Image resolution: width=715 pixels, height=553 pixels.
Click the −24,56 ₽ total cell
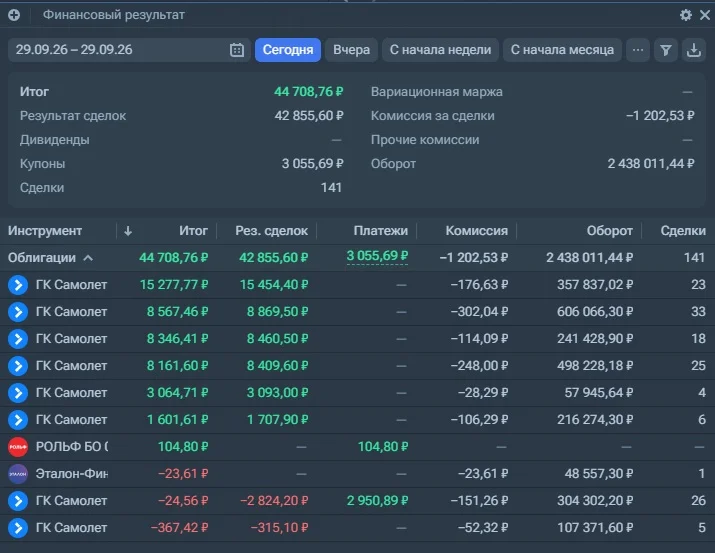[183, 501]
